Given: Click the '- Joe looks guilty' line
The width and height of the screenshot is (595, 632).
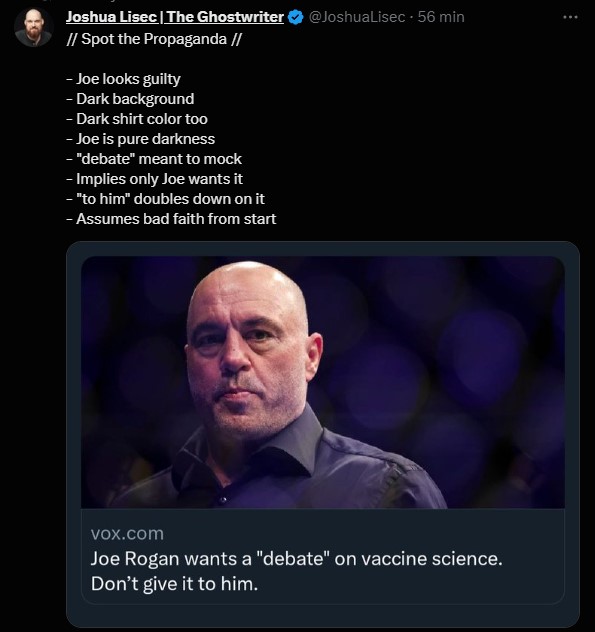Looking at the screenshot, I should (x=123, y=79).
